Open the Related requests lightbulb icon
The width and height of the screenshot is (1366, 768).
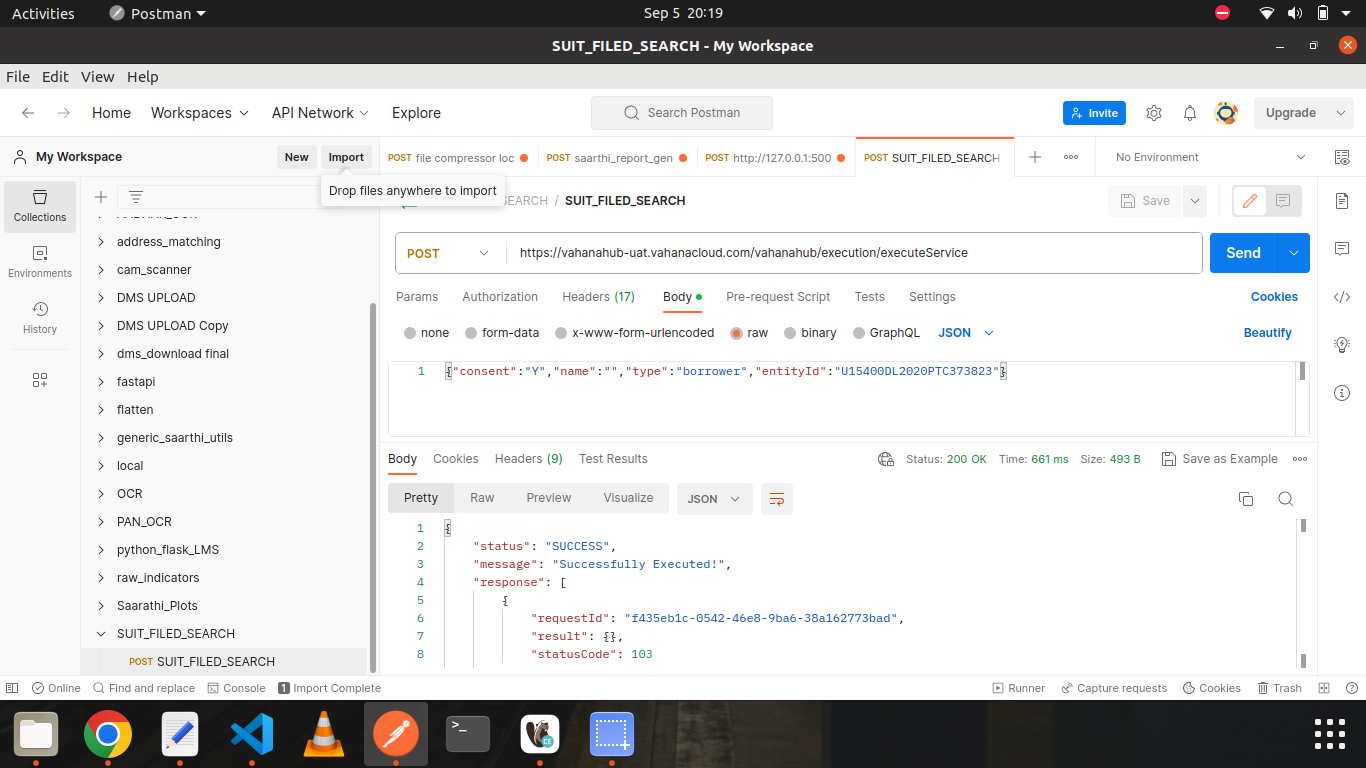coord(1342,344)
